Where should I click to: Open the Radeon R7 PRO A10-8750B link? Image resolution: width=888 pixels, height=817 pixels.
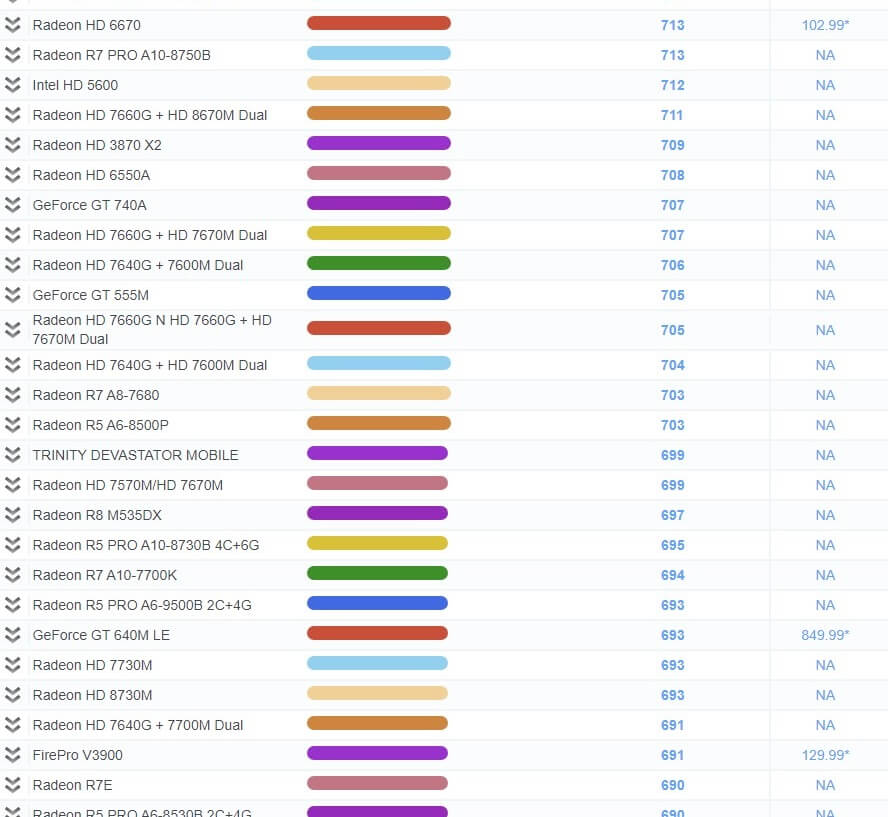122,55
